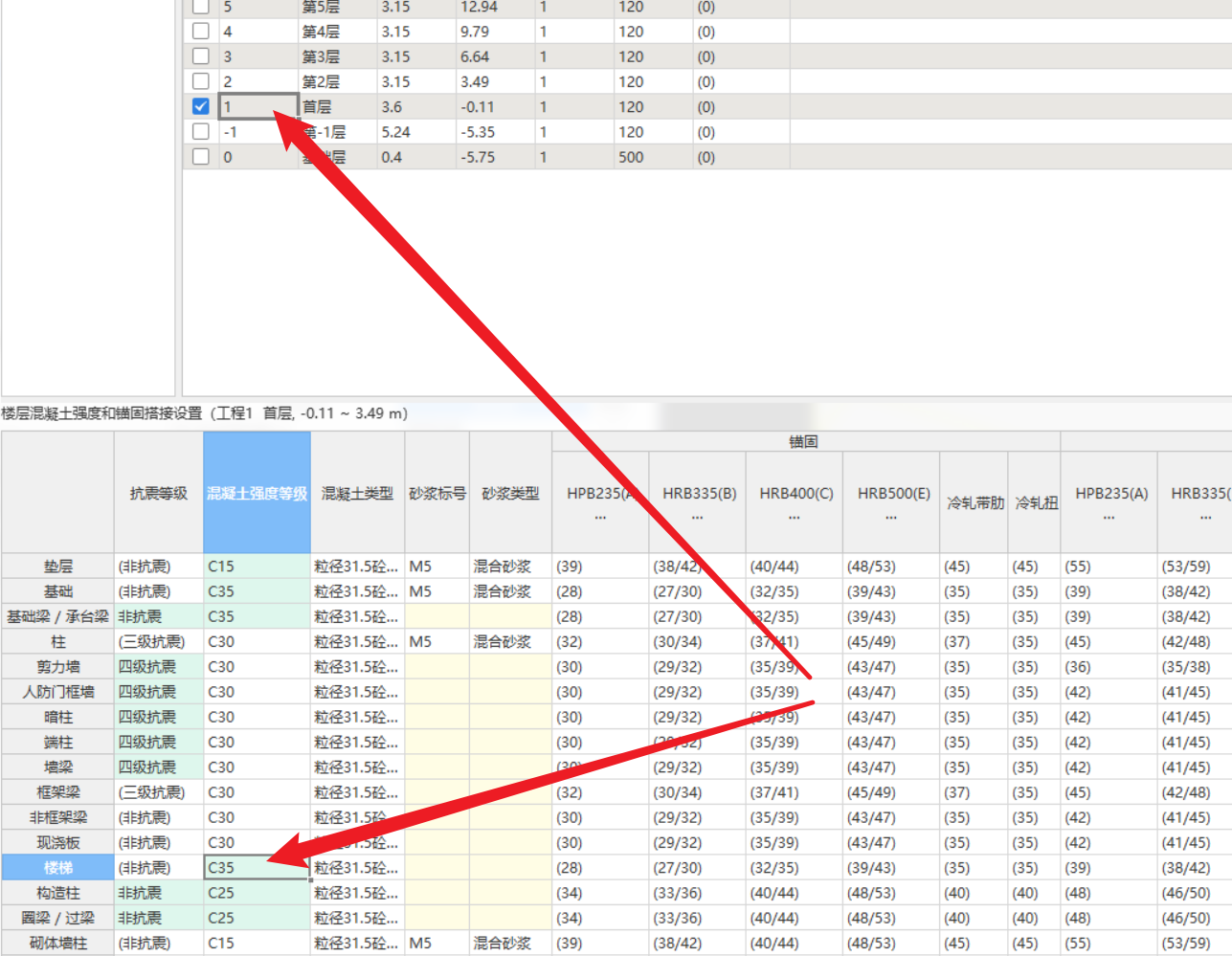Uncheck the 首层 row checkbox
The image size is (1232, 956).
tap(201, 106)
